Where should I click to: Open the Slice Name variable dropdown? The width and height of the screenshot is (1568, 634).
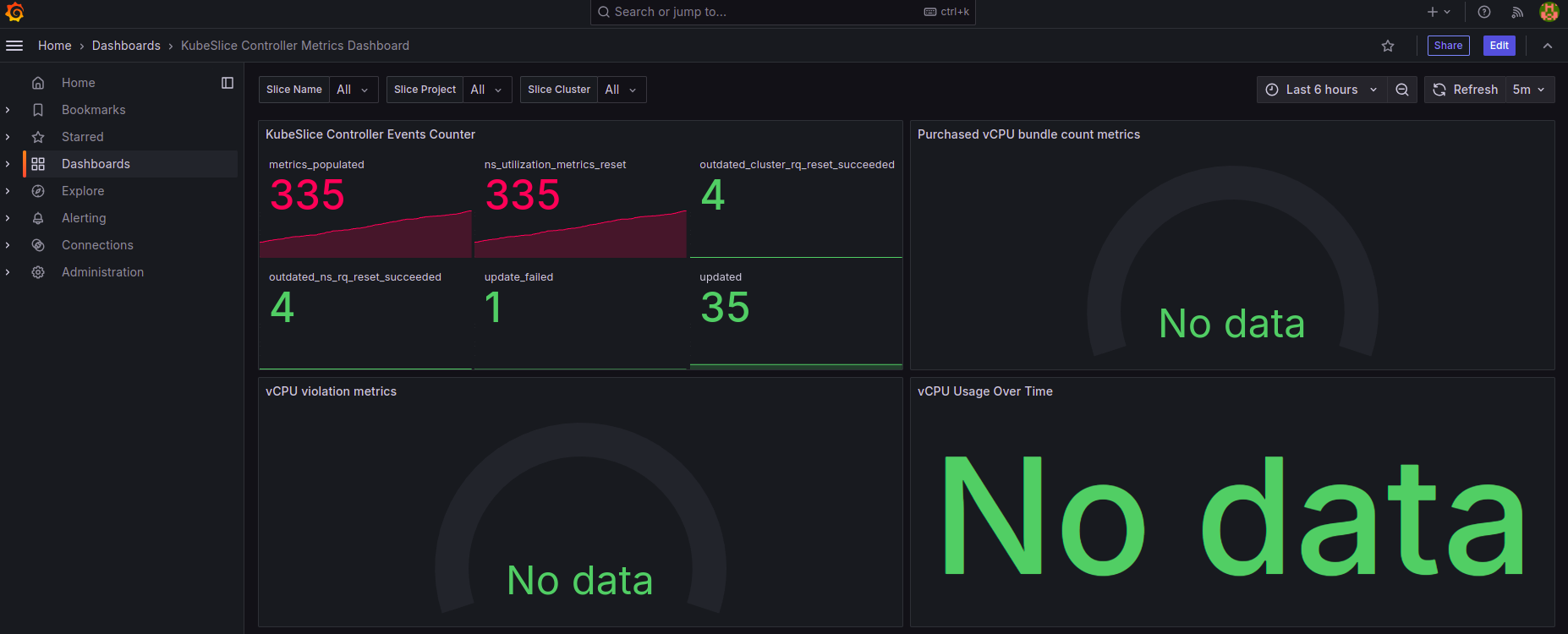pyautogui.click(x=354, y=90)
